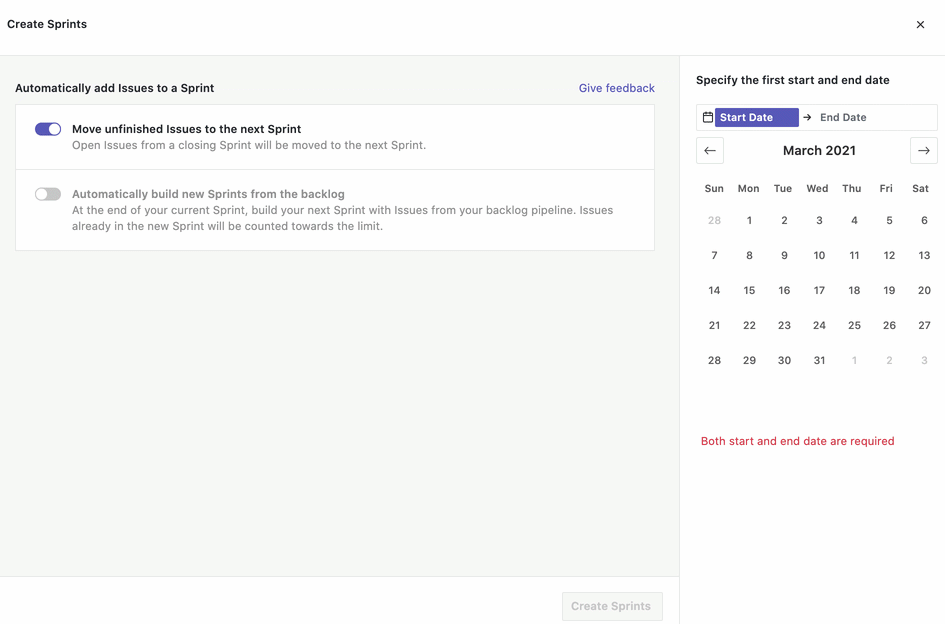Click the arrow between start and end date
945x624 pixels.
(x=807, y=118)
